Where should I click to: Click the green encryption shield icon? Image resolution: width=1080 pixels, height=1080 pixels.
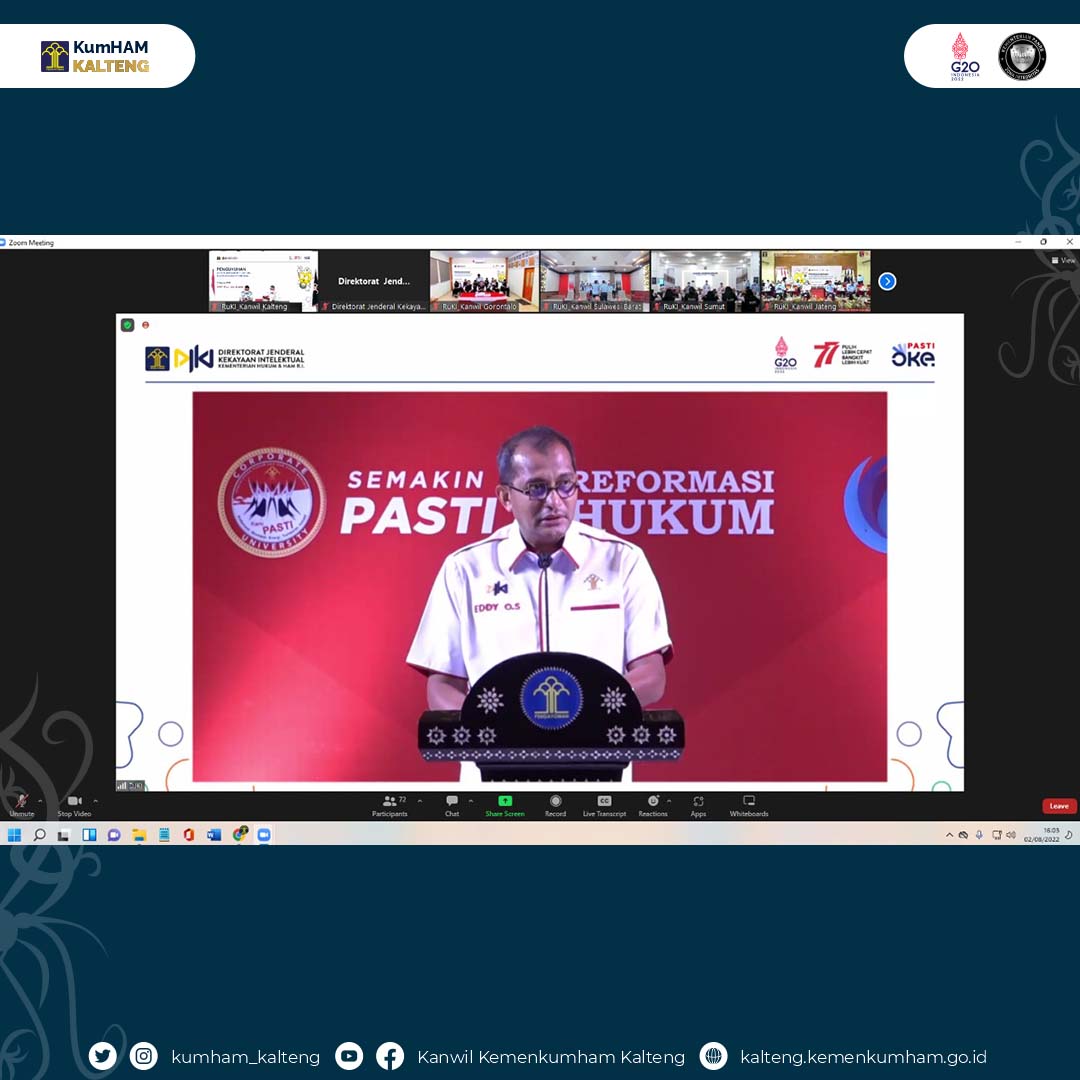pos(127,324)
